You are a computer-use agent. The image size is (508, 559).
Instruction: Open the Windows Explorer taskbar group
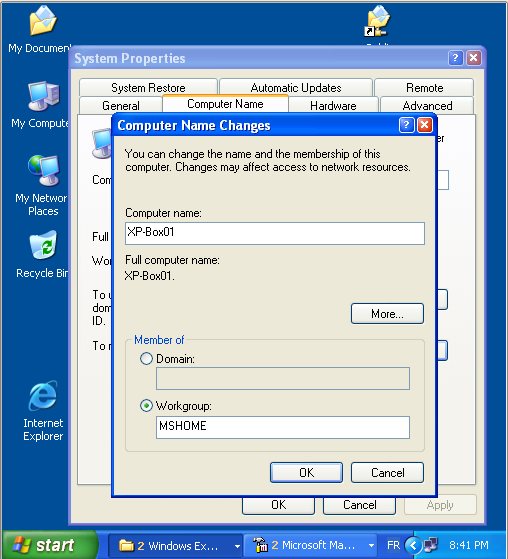[175, 545]
